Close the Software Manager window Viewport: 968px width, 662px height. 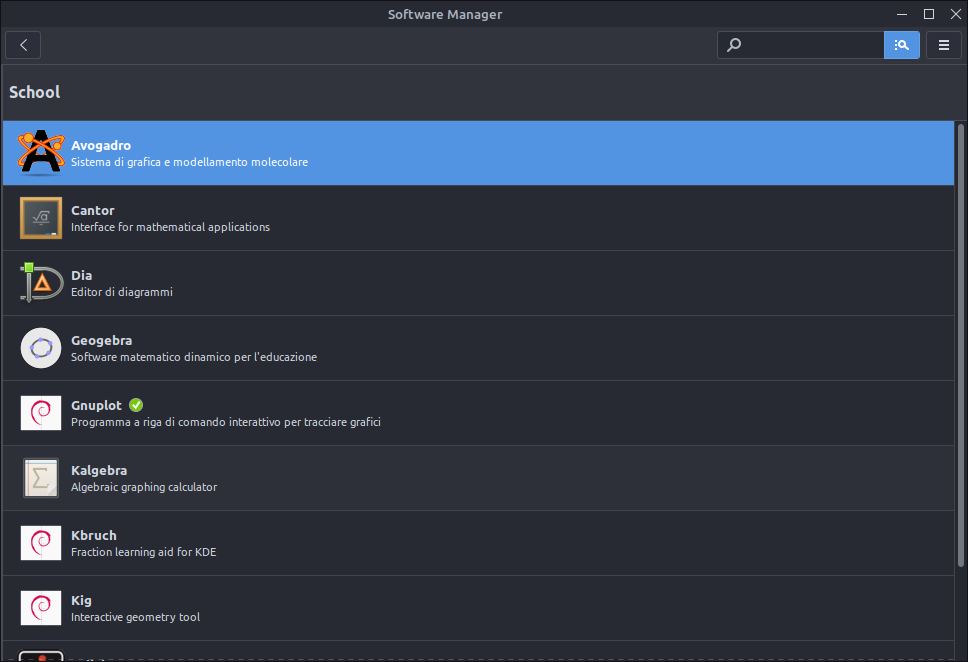coord(956,14)
